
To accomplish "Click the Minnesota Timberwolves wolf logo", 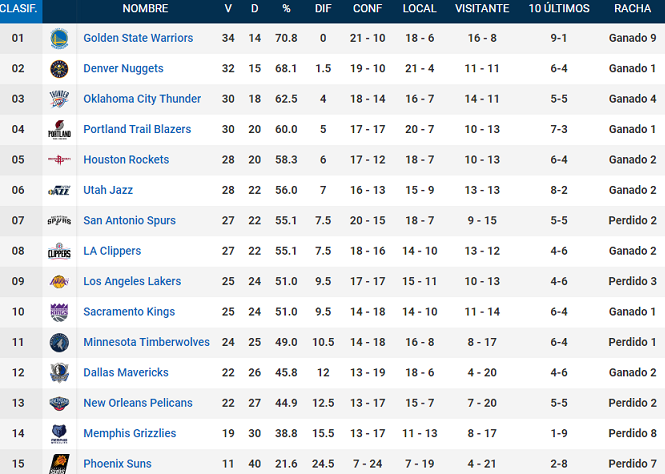I will coord(59,343).
